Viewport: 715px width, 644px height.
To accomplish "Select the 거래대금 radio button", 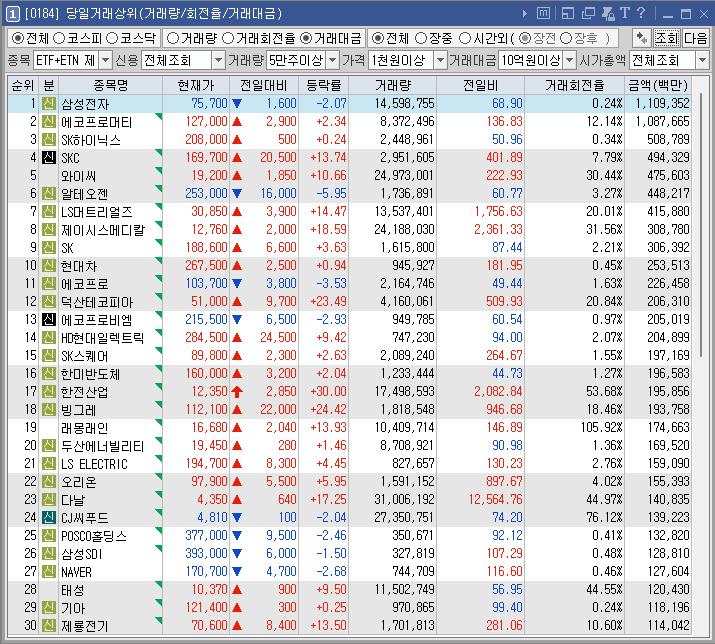I will click(x=306, y=38).
